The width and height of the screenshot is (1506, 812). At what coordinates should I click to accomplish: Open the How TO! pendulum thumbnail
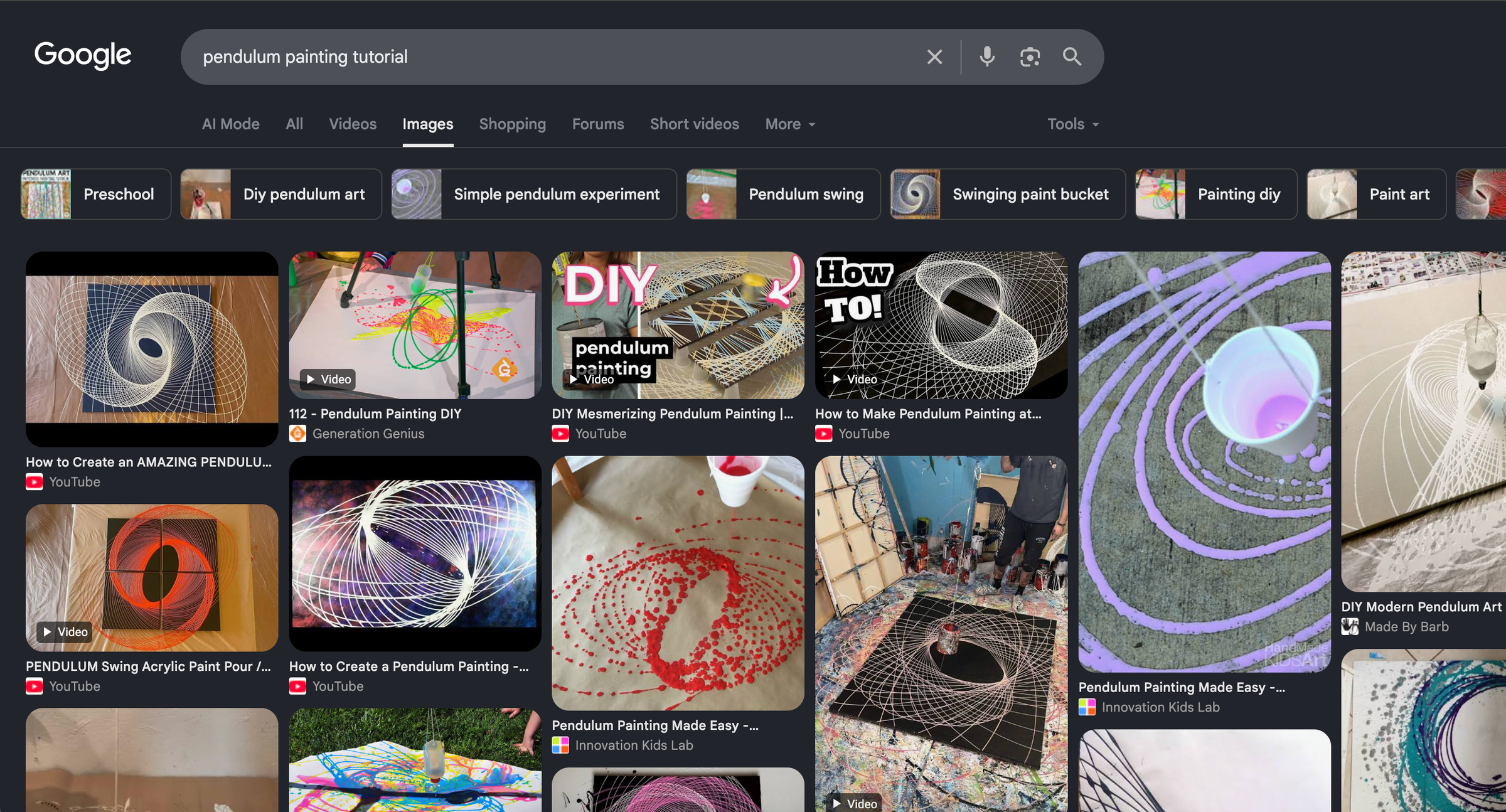[x=941, y=325]
